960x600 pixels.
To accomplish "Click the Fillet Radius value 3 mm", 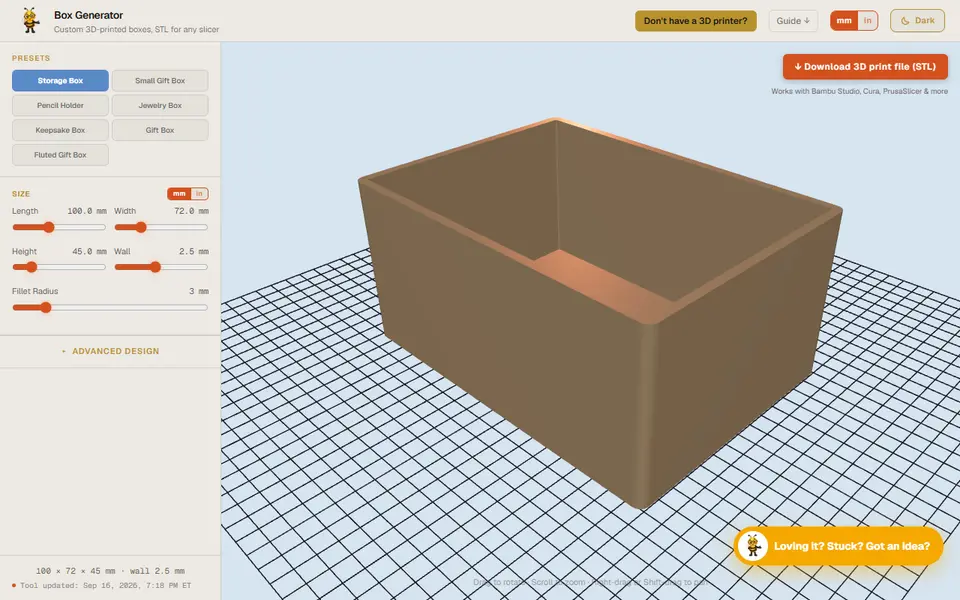I will [x=198, y=291].
